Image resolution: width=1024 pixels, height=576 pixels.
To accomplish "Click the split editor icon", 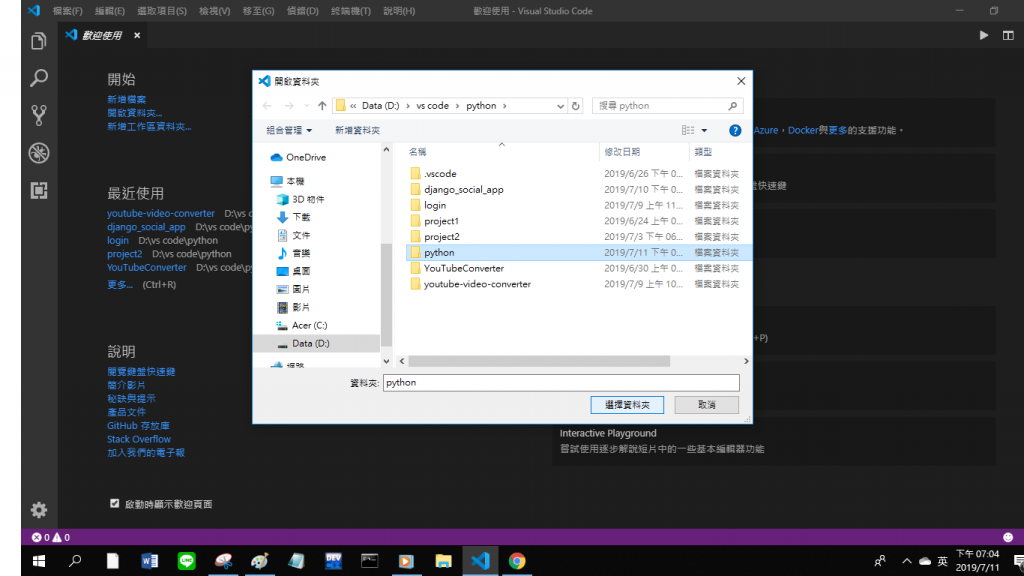I will pos(1008,35).
